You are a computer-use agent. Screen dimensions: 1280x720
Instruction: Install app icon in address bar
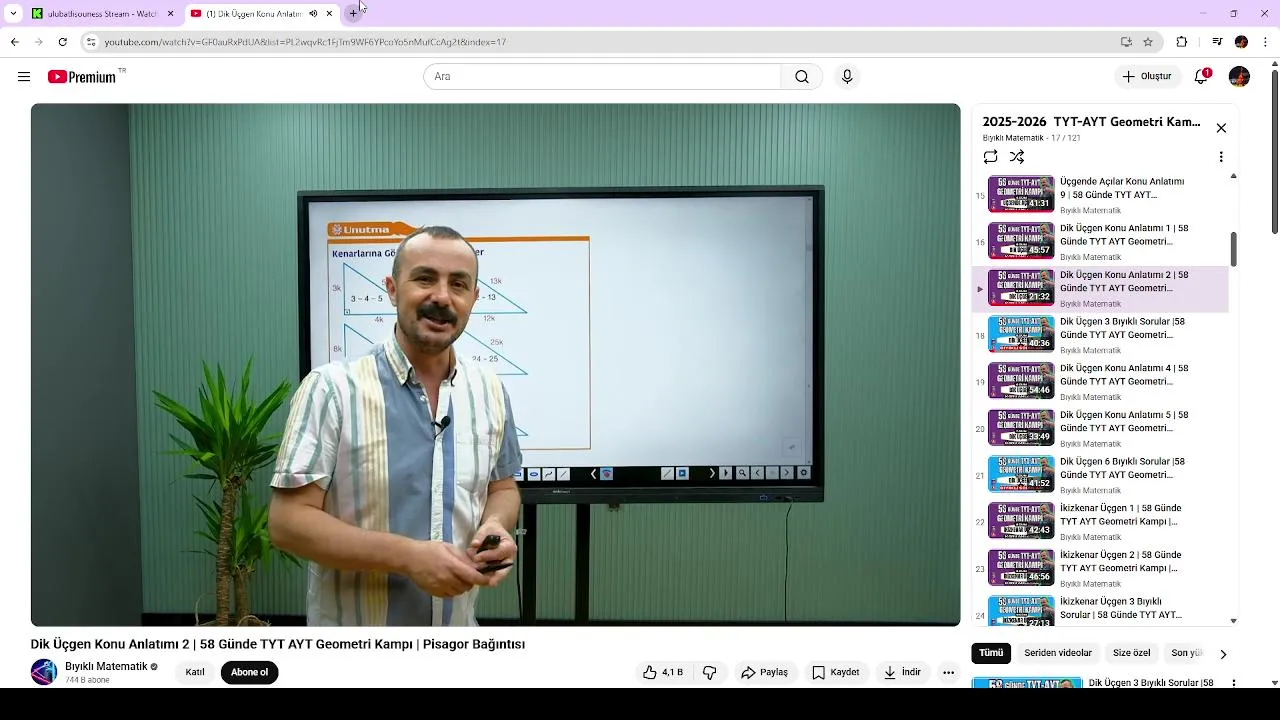[x=1126, y=42]
